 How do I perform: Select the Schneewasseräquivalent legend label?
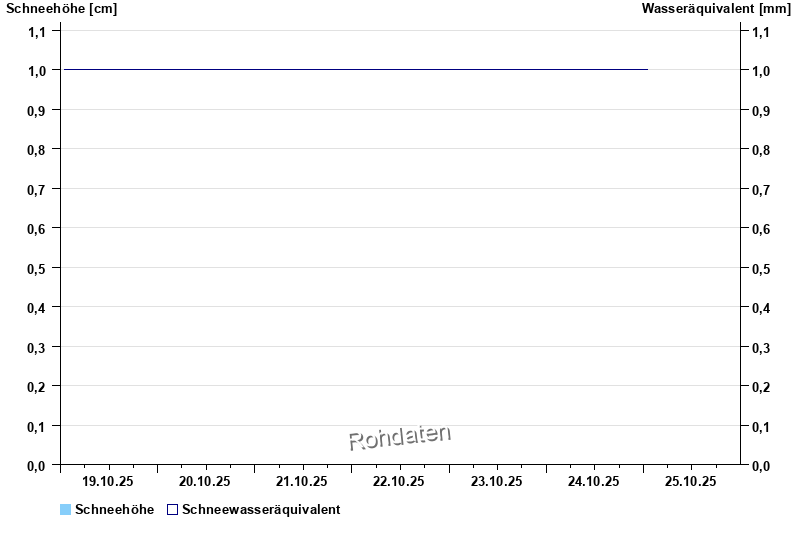tap(261, 510)
